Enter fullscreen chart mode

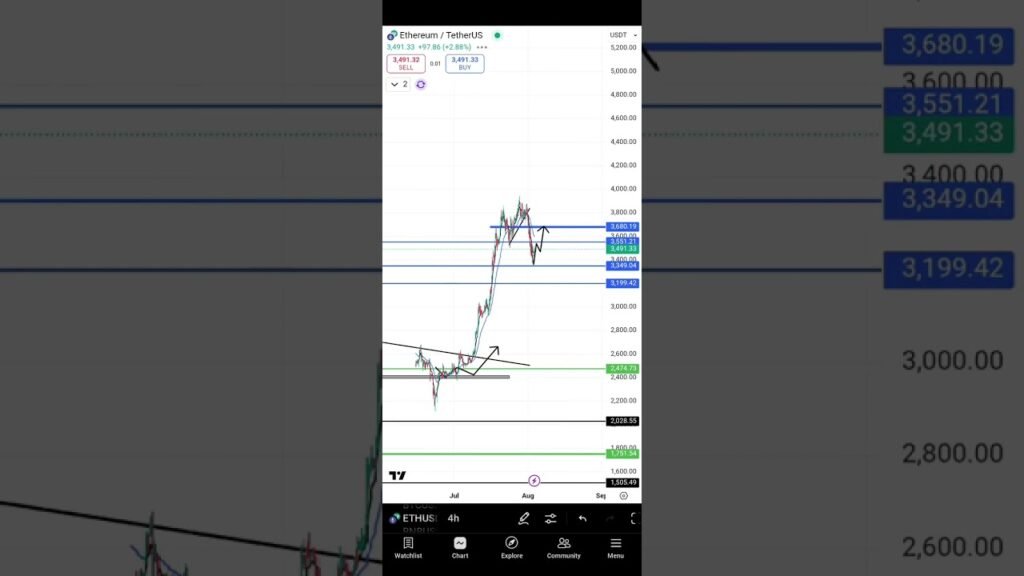[x=633, y=518]
